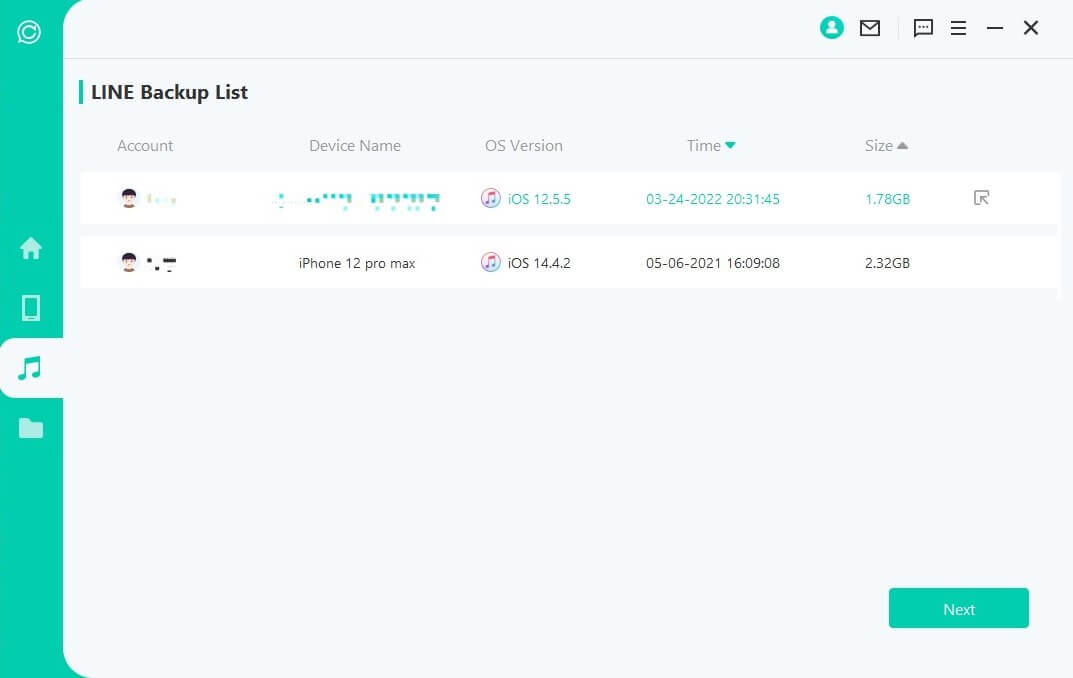
Task: Click the Device Name column header
Action: 354,146
